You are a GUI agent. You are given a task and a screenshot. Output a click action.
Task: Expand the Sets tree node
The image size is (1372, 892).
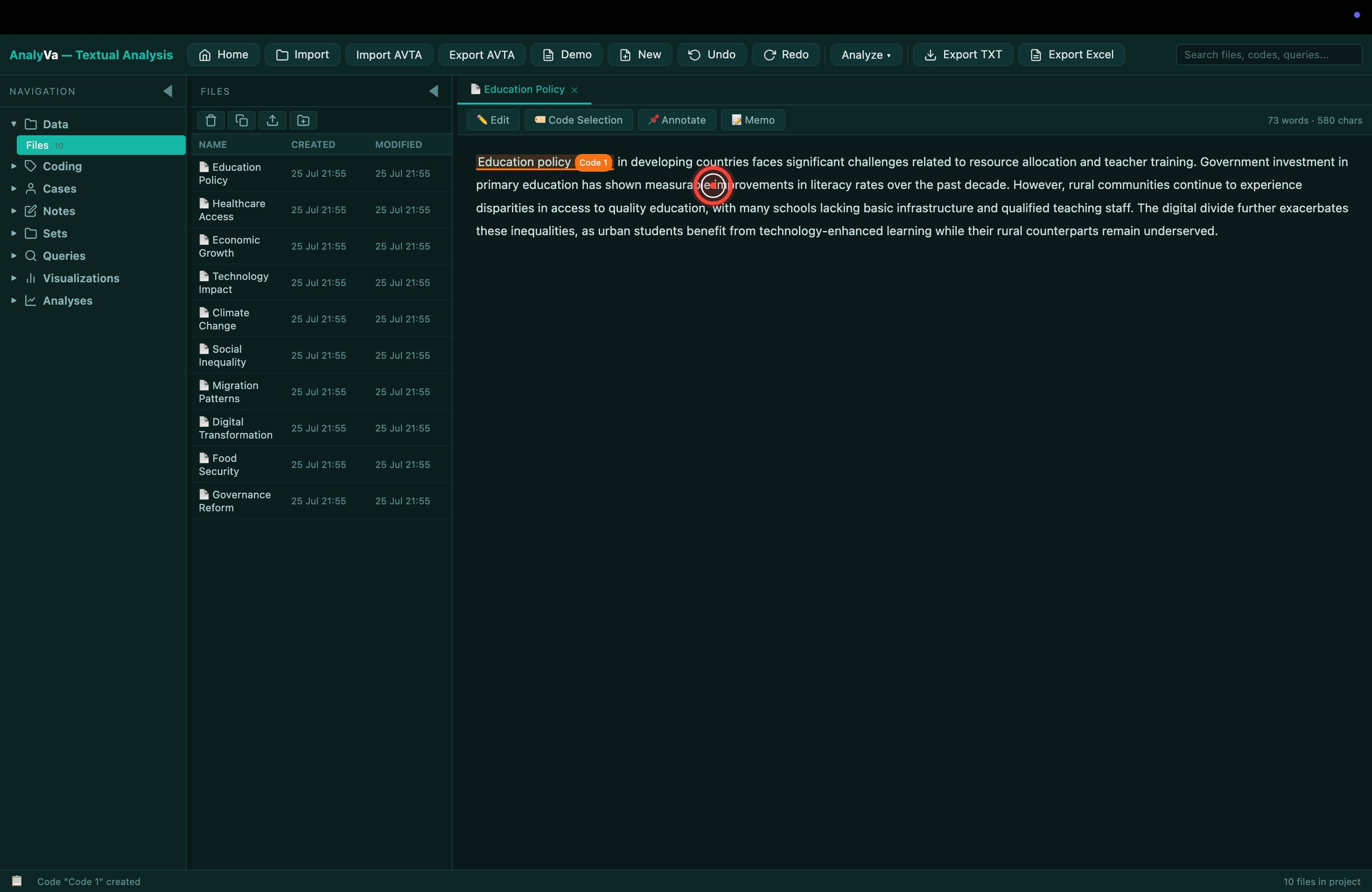click(14, 233)
